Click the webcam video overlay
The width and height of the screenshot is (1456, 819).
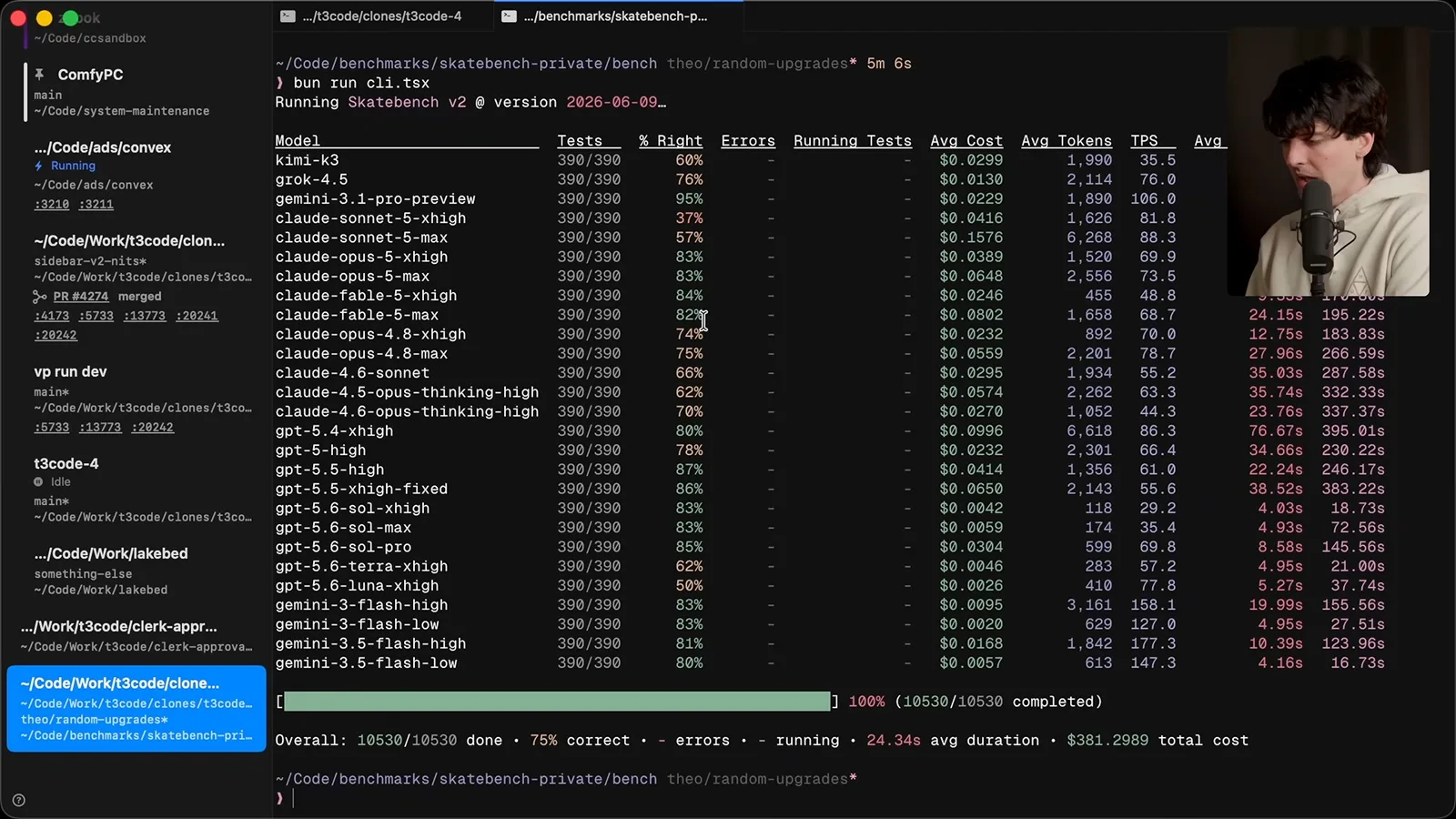[1329, 161]
